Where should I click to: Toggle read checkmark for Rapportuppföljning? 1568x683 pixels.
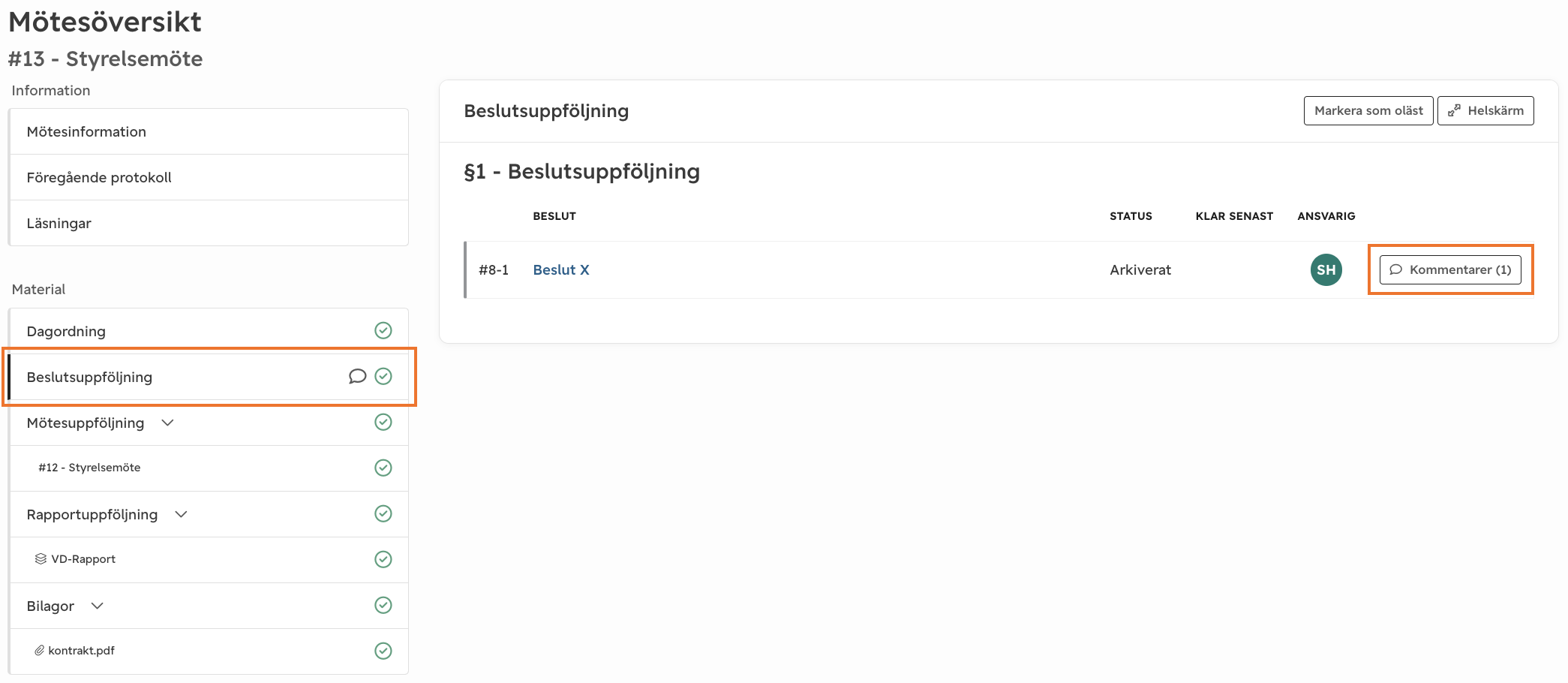(x=383, y=513)
